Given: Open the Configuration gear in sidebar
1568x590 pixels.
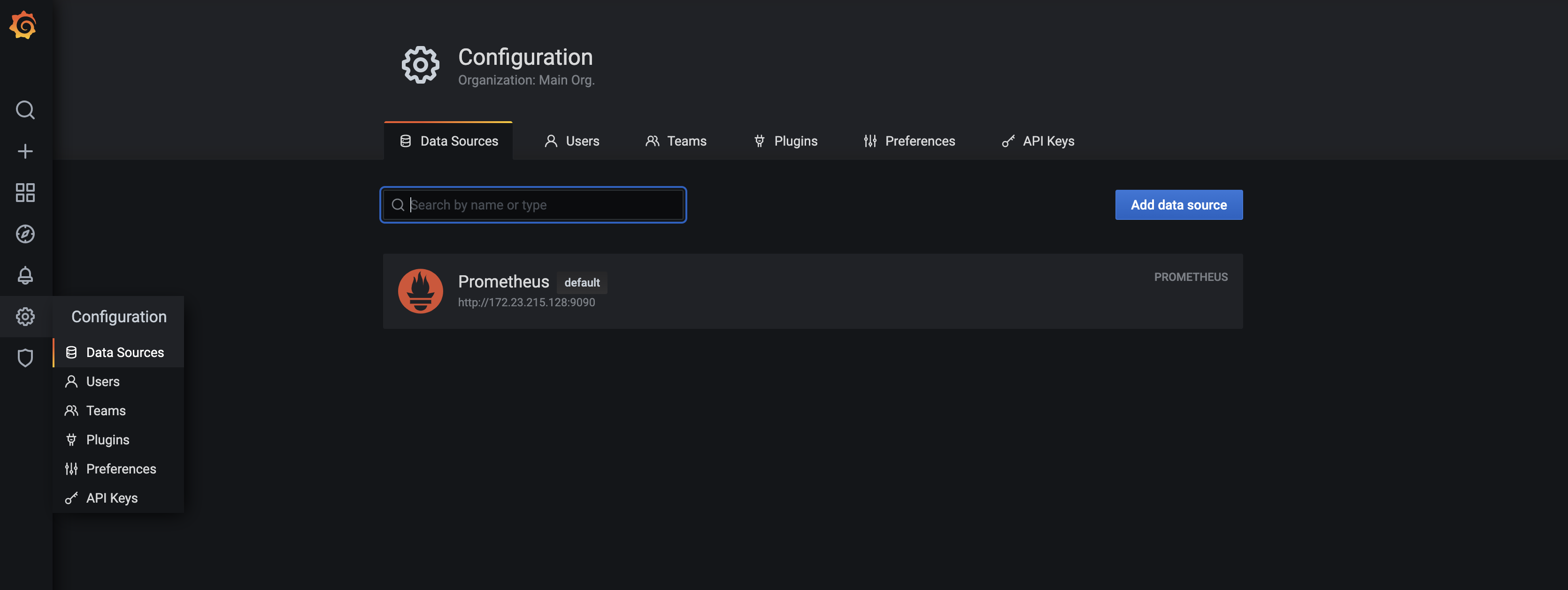Looking at the screenshot, I should click(25, 317).
